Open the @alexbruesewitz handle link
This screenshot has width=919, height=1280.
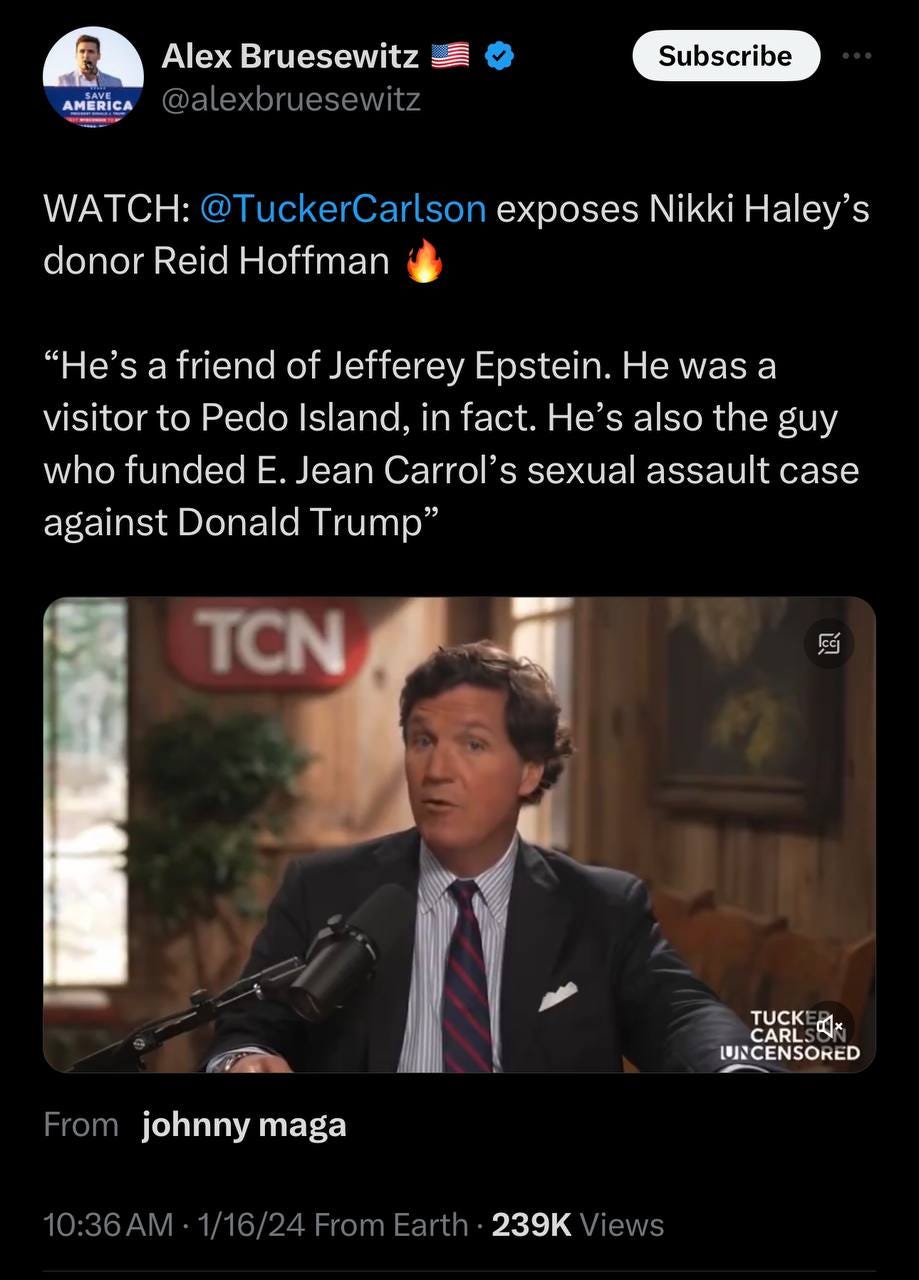pyautogui.click(x=291, y=99)
